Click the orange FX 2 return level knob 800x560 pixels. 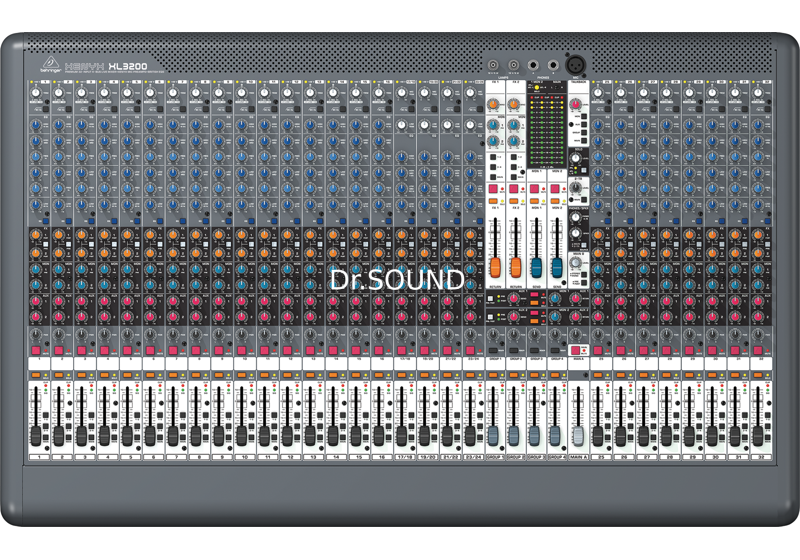[x=514, y=105]
